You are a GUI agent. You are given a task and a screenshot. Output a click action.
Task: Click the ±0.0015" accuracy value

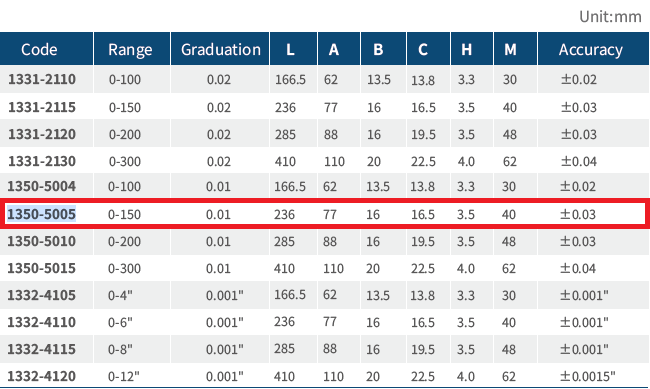tap(588, 376)
